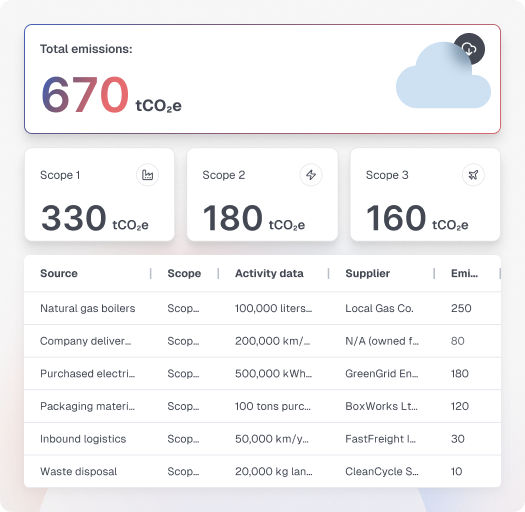Click the 330 tCO₂e Scope 1 value

point(94,218)
